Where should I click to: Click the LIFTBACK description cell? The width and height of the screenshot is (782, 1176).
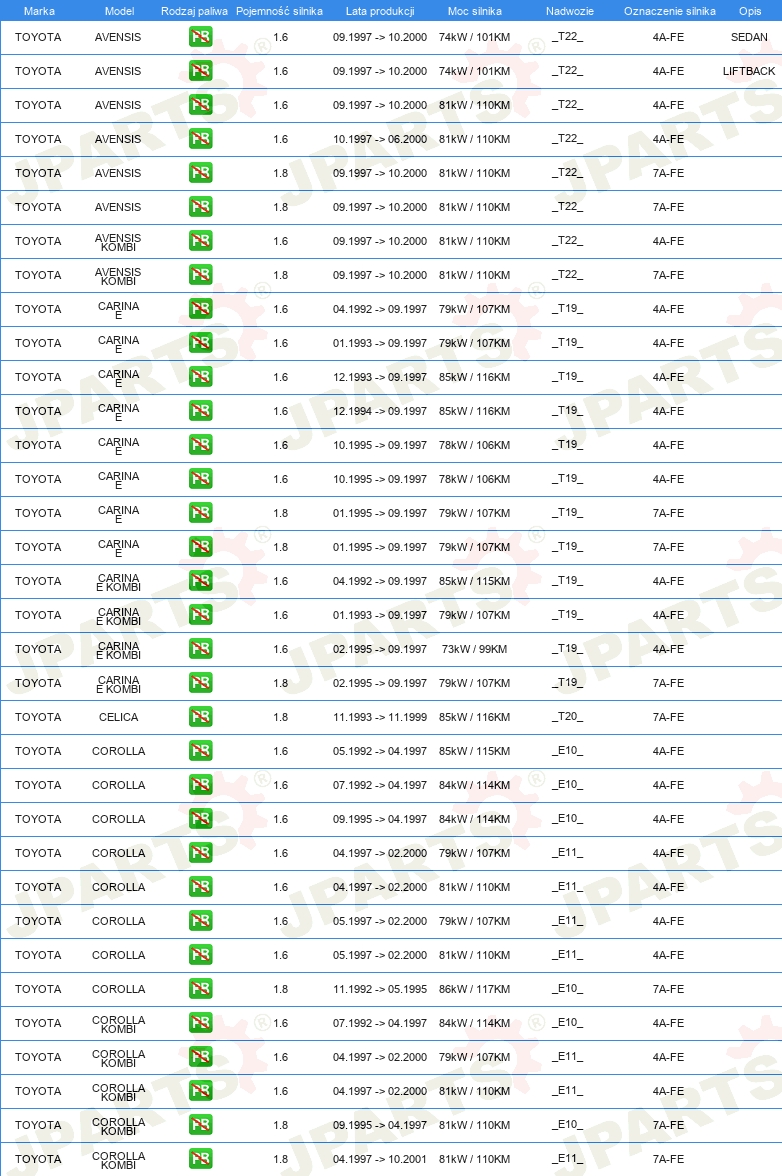pyautogui.click(x=749, y=70)
